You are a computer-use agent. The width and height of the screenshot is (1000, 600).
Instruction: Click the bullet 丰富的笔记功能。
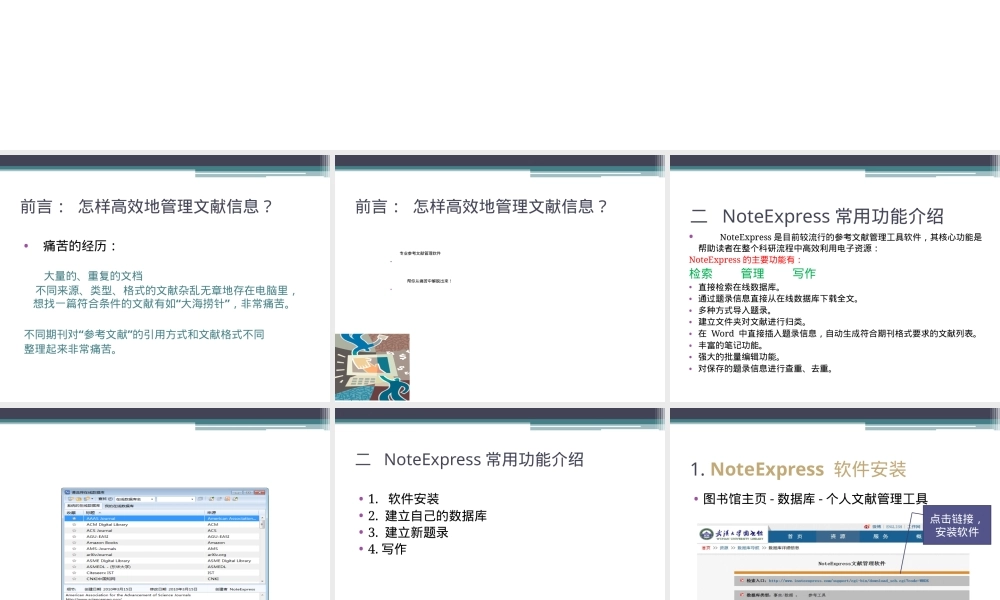(731, 346)
